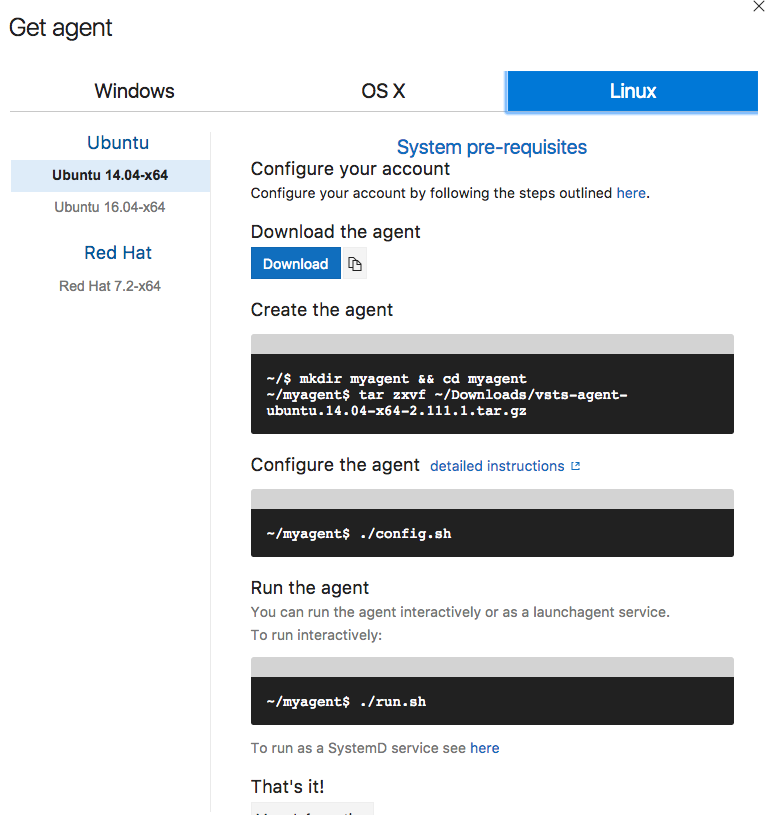Click the launchagent service description text
The width and height of the screenshot is (768, 831).
[460, 612]
